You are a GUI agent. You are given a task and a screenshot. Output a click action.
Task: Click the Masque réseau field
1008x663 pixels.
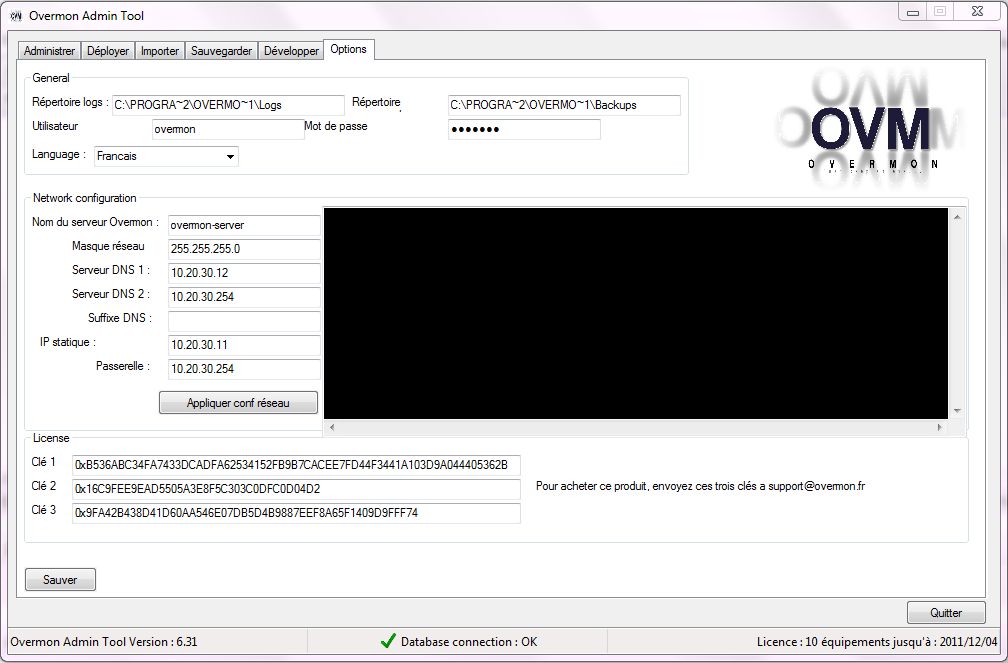244,249
